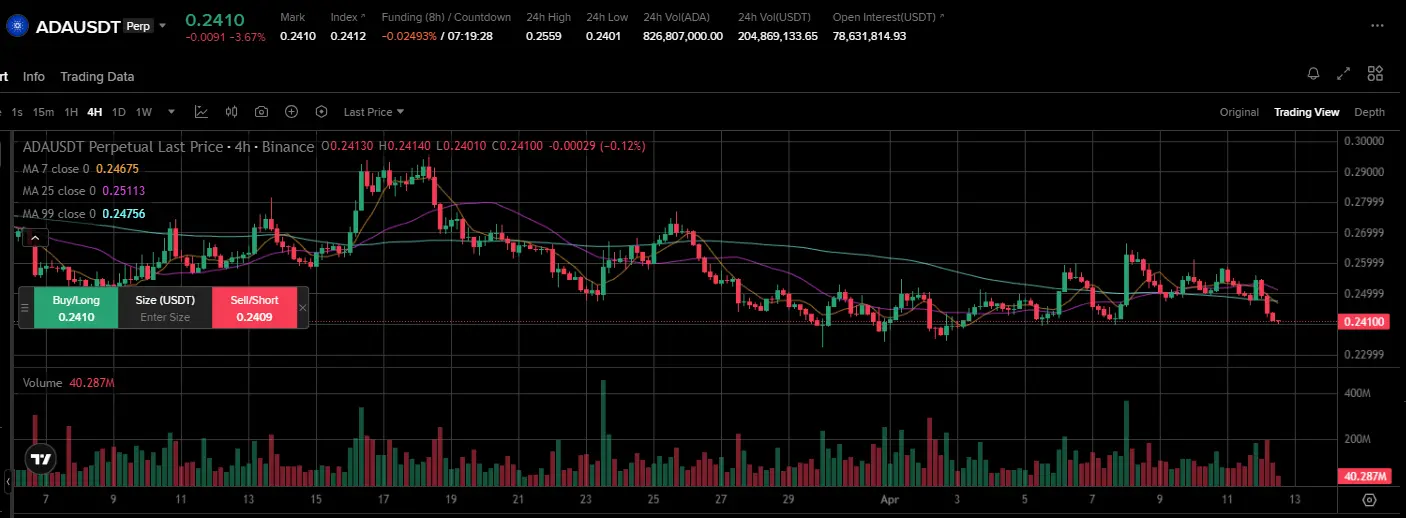
Task: Click the Apr date label on time axis
Action: tap(891, 498)
